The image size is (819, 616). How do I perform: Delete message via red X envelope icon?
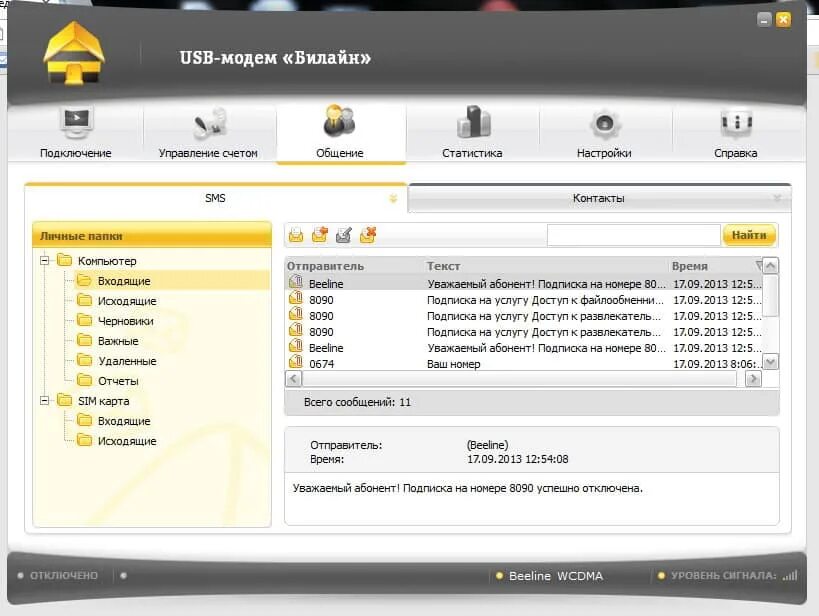(x=368, y=235)
